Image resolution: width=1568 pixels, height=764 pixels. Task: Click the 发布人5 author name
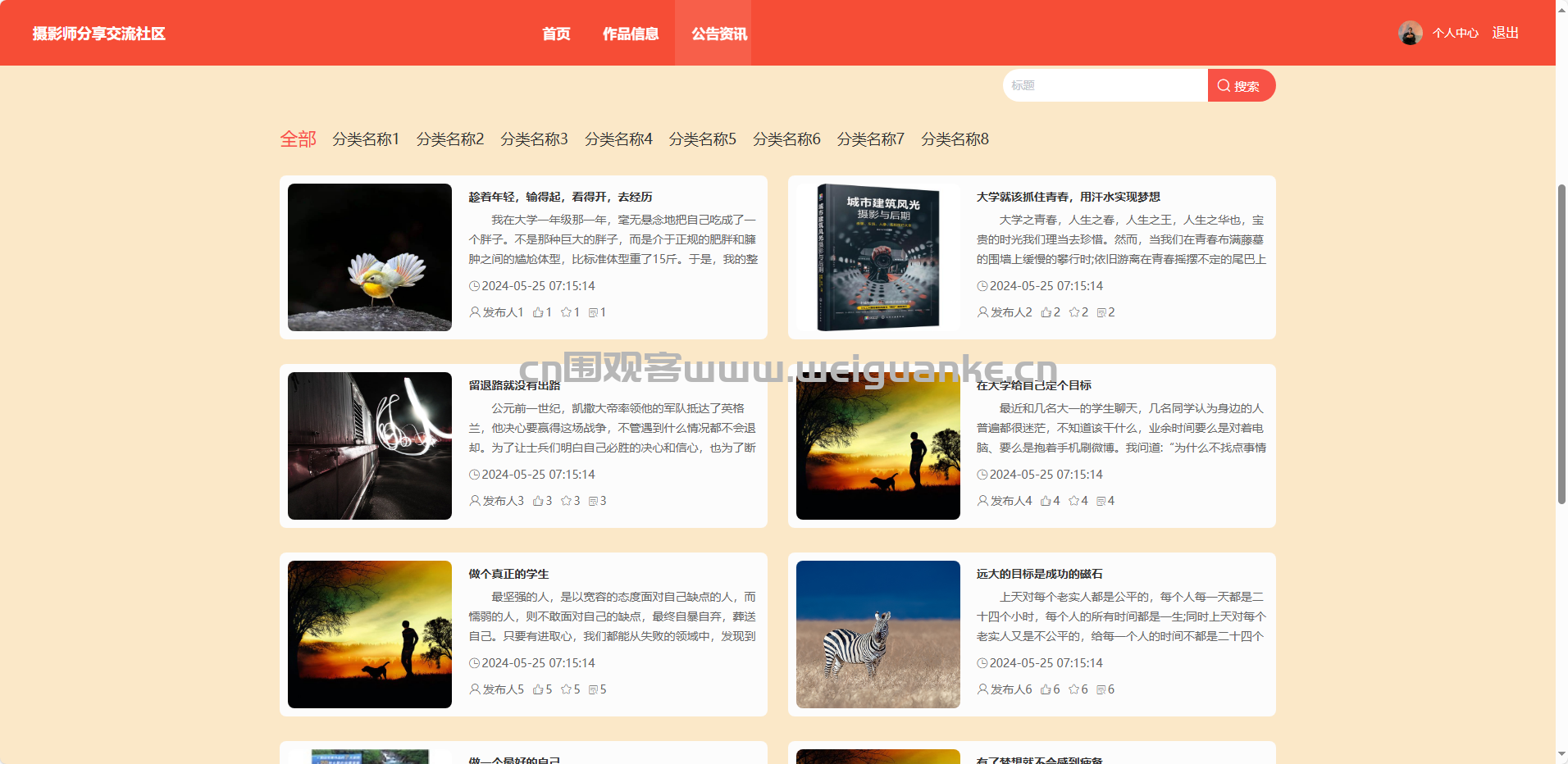(x=503, y=689)
